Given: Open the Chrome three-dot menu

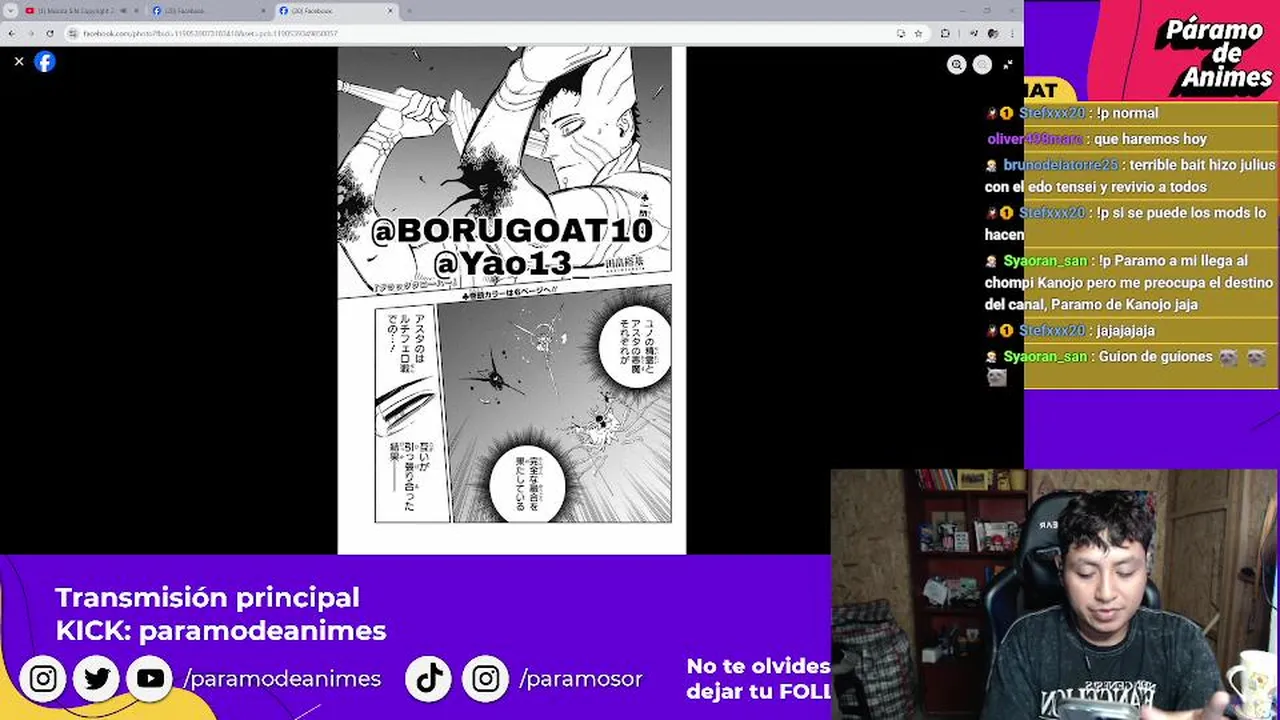Looking at the screenshot, I should click(x=1012, y=33).
